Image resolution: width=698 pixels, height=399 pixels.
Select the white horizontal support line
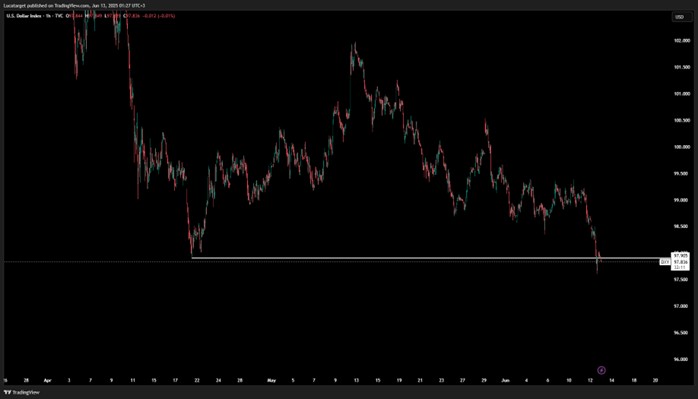430,258
